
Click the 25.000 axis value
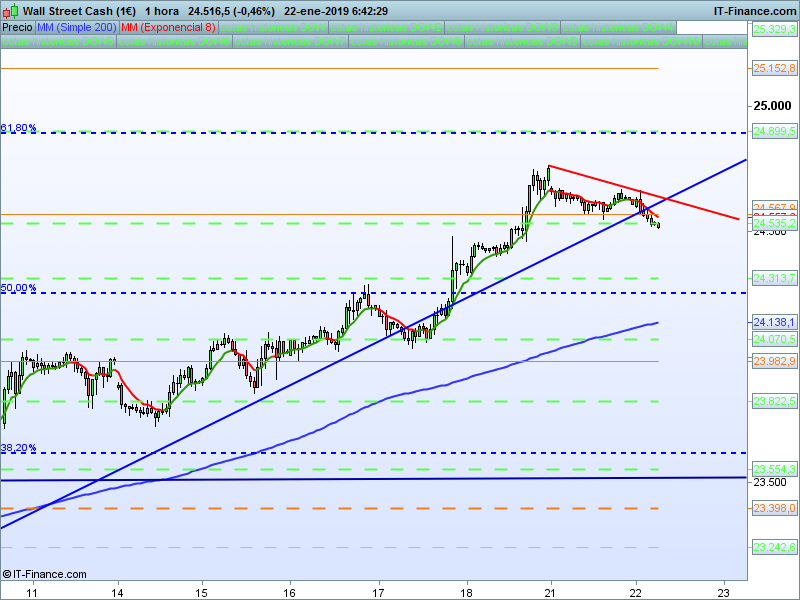[772, 106]
